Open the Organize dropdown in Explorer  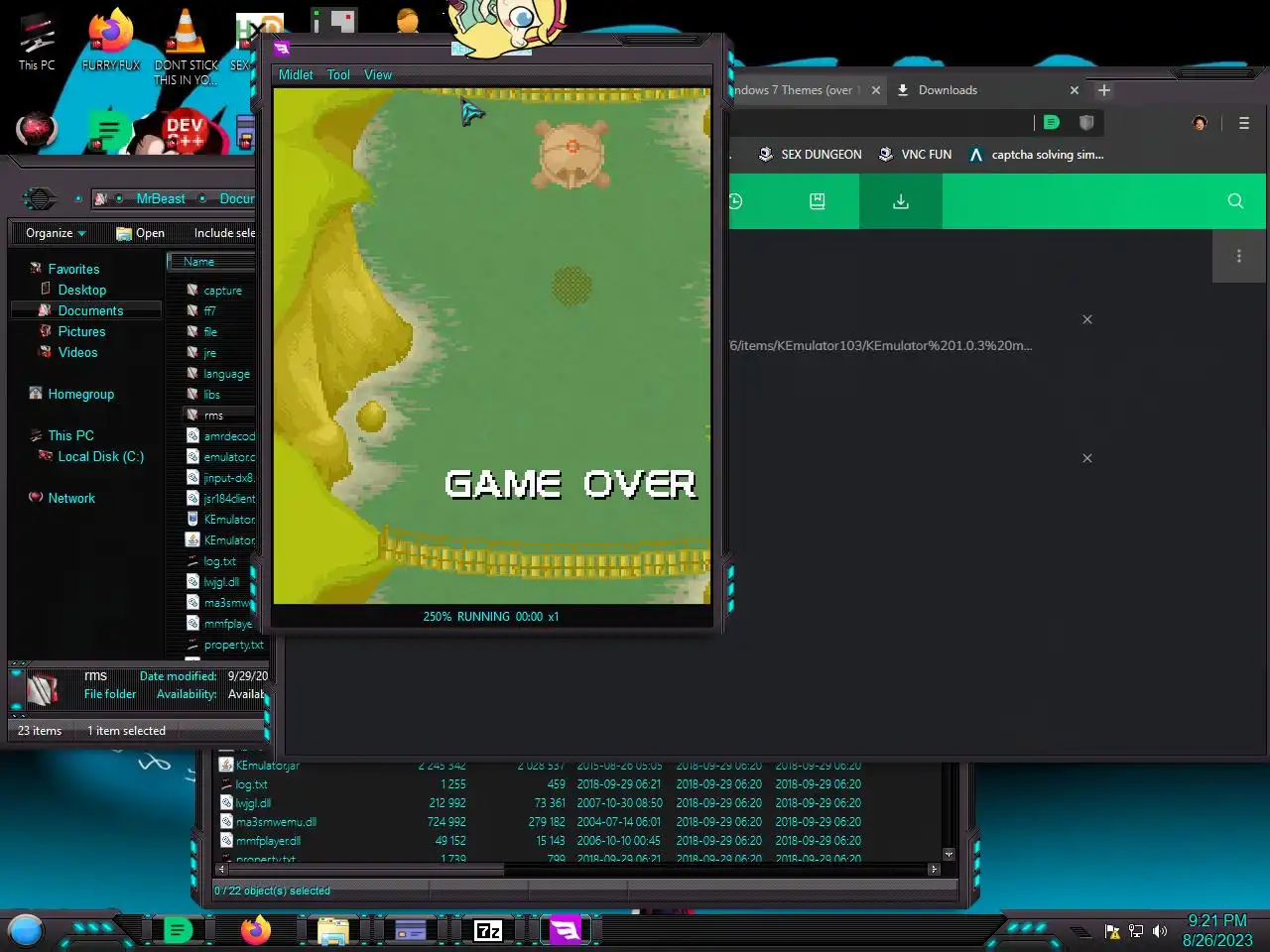[x=56, y=233]
